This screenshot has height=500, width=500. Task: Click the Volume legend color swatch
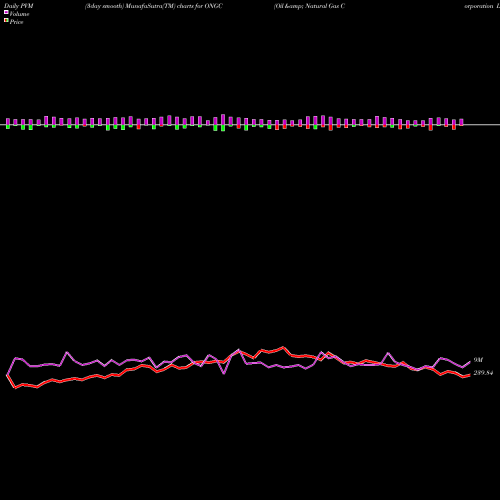[6, 13]
